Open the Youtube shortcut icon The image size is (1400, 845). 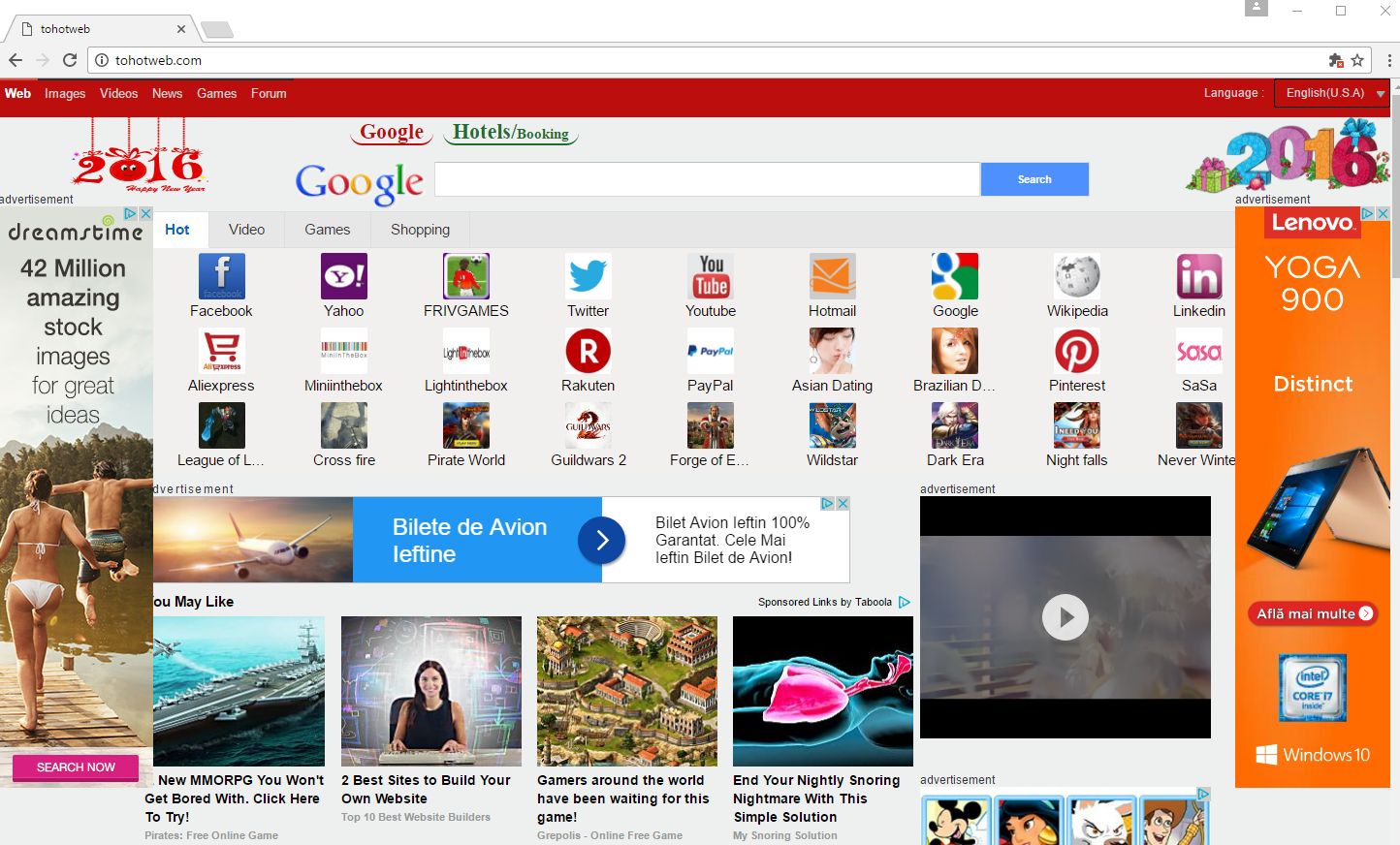point(711,276)
